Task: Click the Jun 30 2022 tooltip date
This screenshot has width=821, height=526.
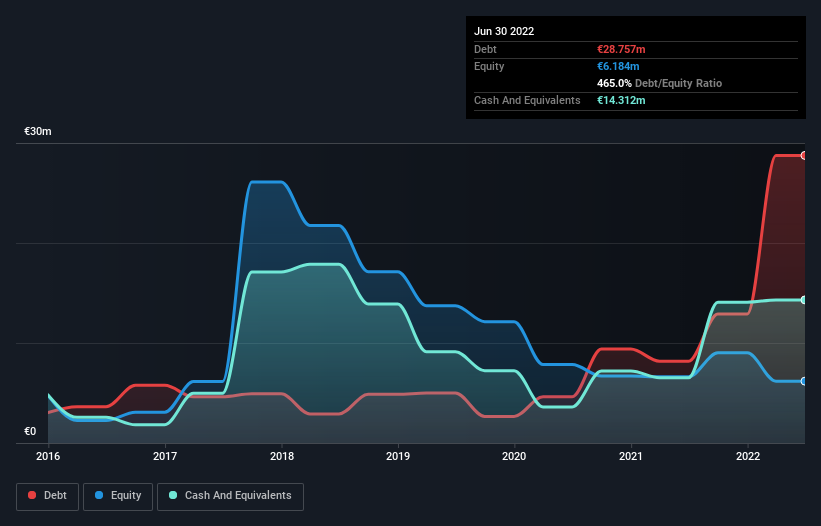Action: 504,31
